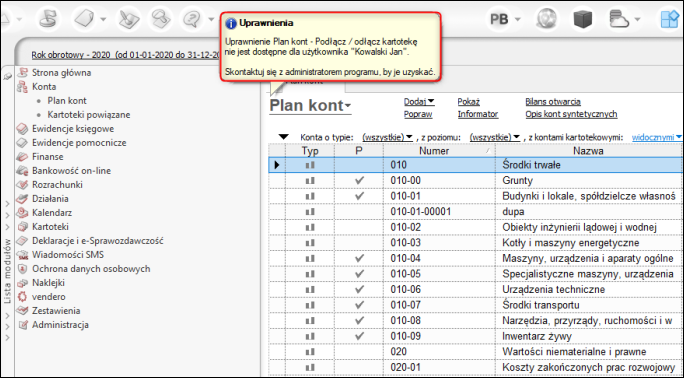Open Strona główna module icon

click(x=22, y=73)
